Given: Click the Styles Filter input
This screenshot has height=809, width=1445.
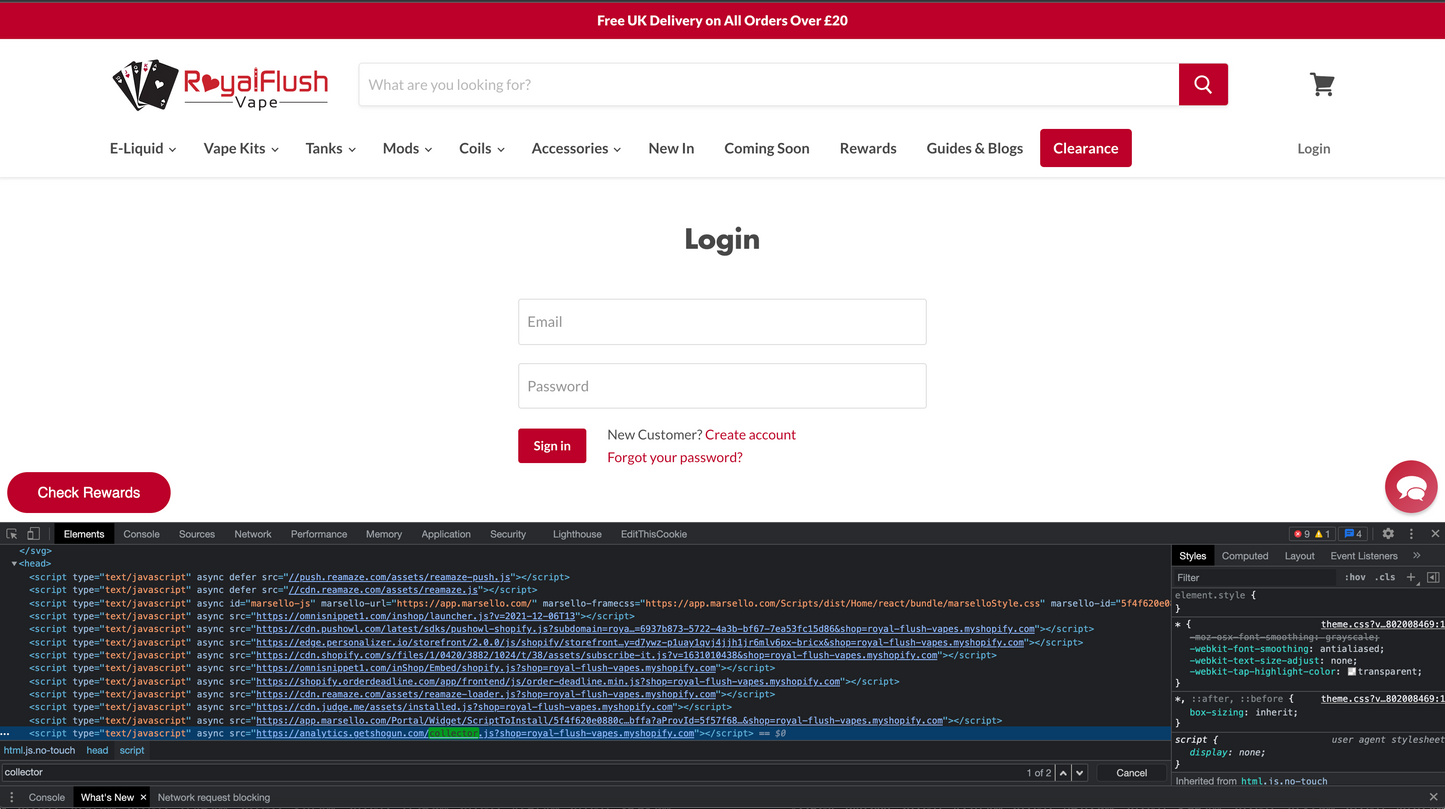Looking at the screenshot, I should pyautogui.click(x=1255, y=577).
